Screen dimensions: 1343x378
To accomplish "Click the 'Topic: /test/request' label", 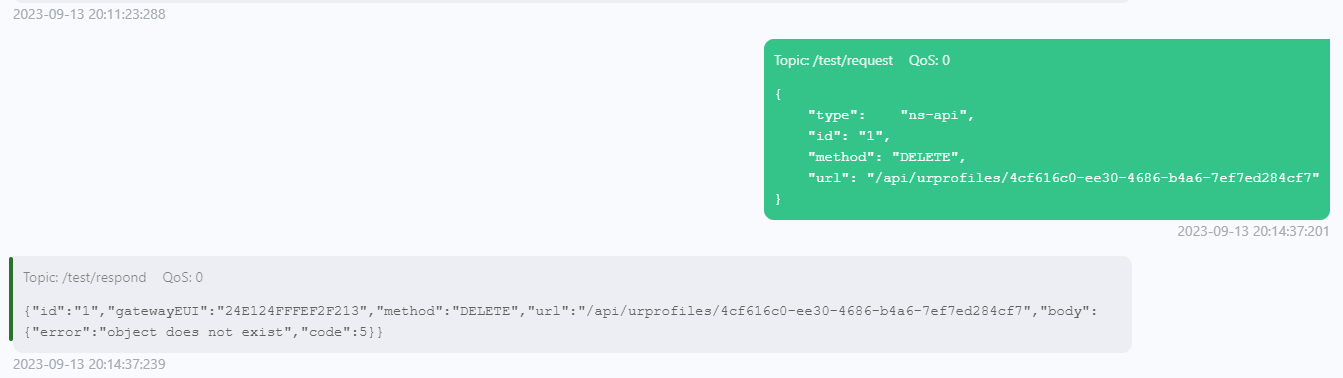I will pos(833,61).
